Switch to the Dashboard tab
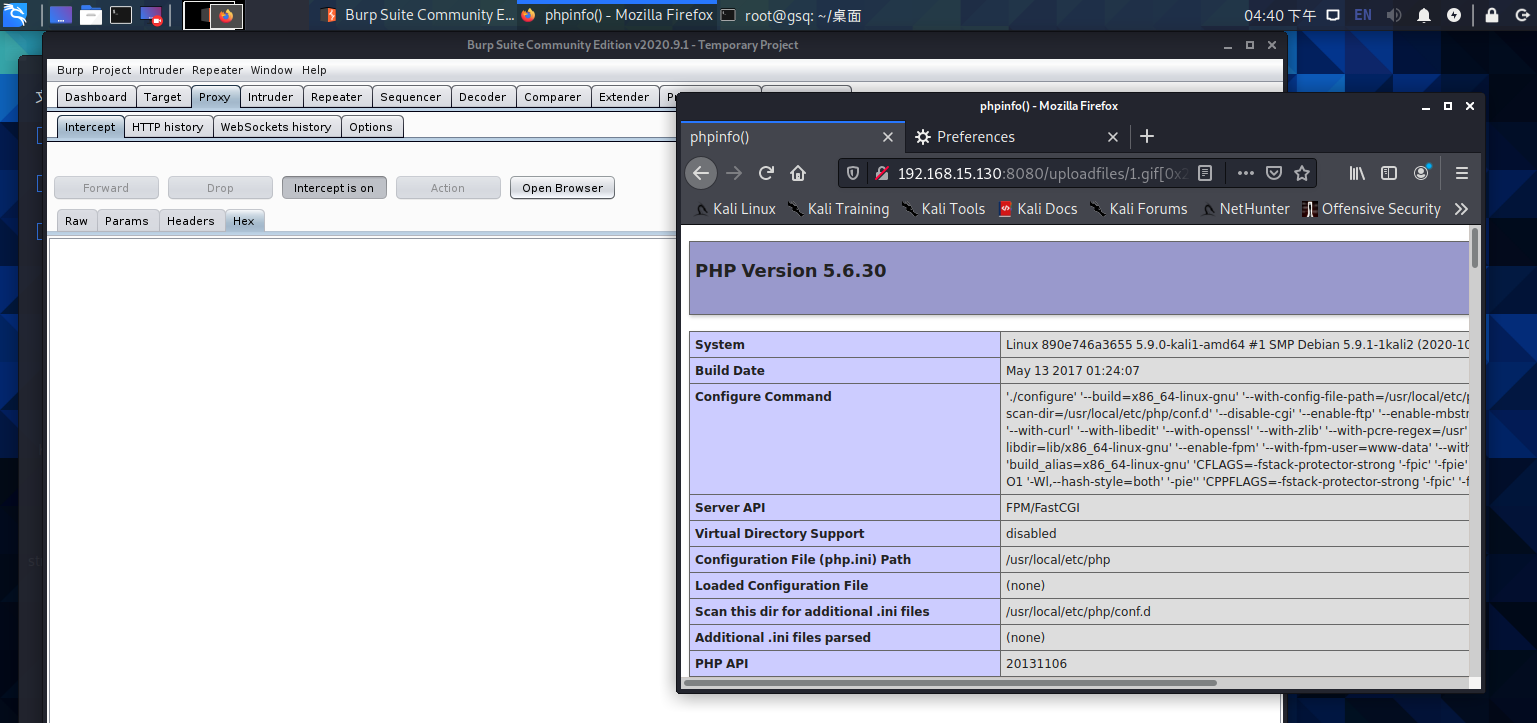1537x723 pixels. coord(96,97)
